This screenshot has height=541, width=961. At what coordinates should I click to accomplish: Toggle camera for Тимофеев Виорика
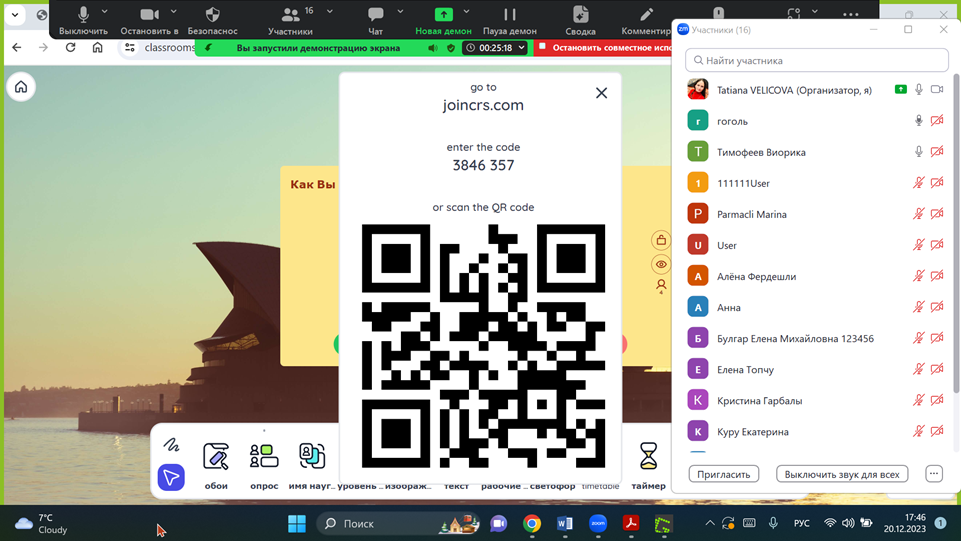tap(937, 152)
